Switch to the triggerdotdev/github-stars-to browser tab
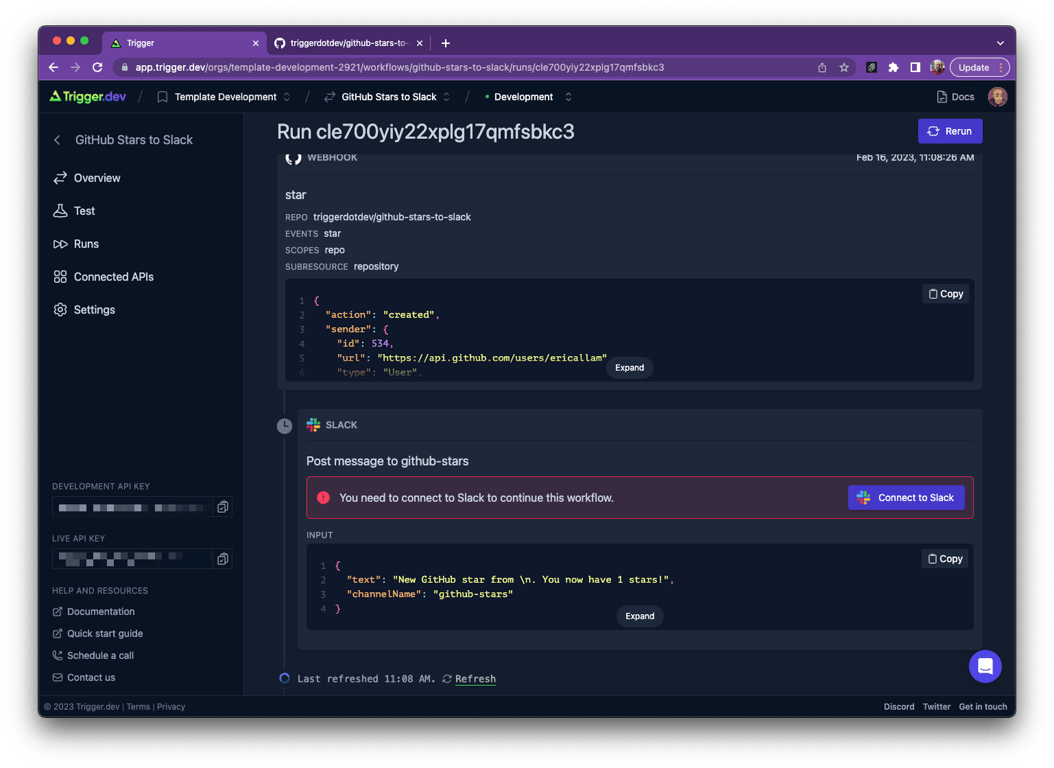Screen dimensions: 1054x768 [348, 43]
